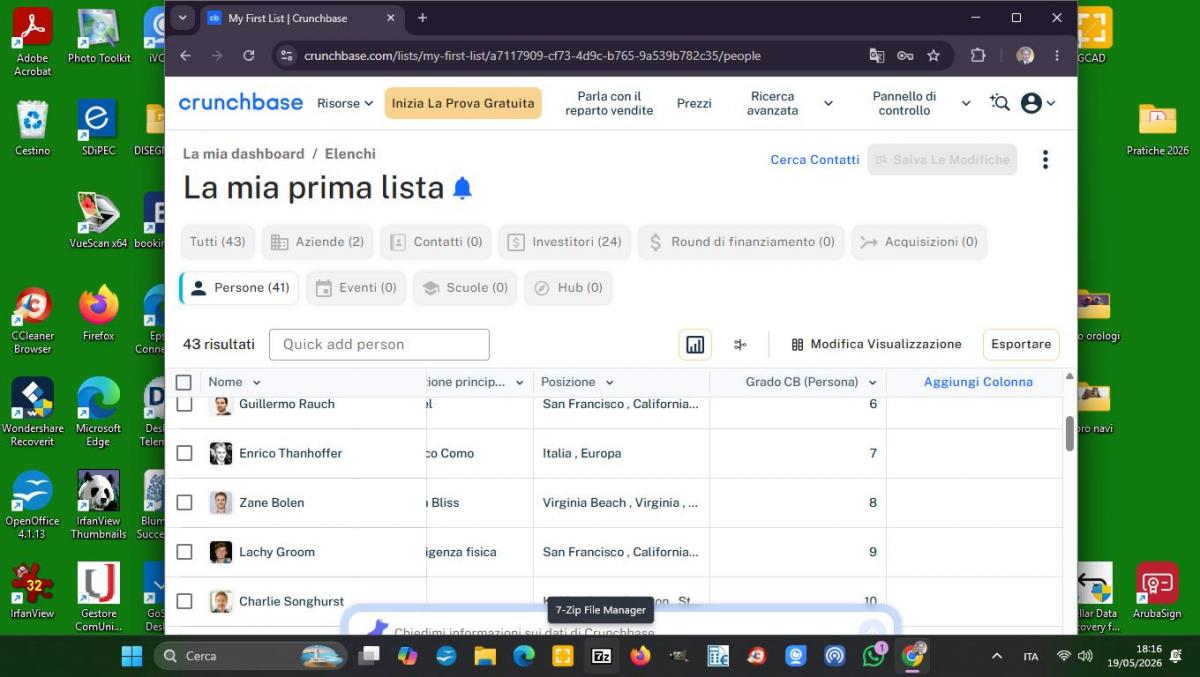Screen dimensions: 1200x677
Task: Click the notification bell next to list title
Action: (x=462, y=188)
